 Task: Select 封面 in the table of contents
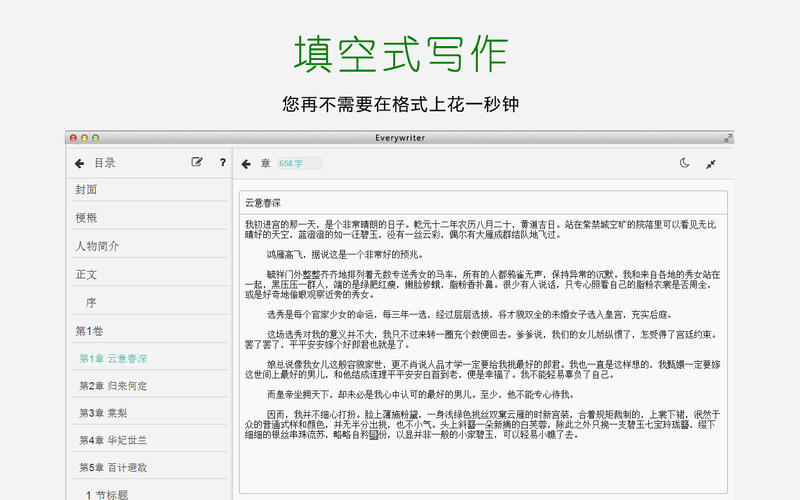[149, 190]
